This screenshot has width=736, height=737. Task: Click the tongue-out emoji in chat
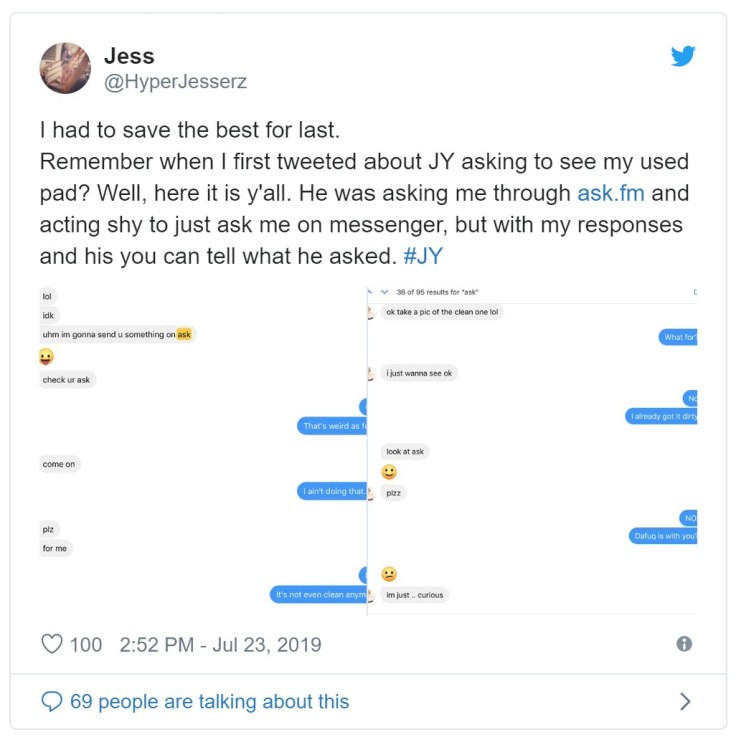(x=47, y=357)
